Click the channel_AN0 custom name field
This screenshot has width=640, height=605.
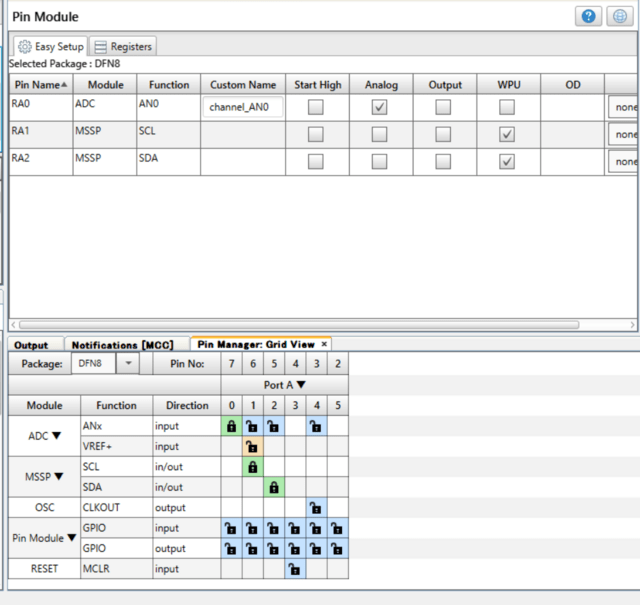coord(243,107)
